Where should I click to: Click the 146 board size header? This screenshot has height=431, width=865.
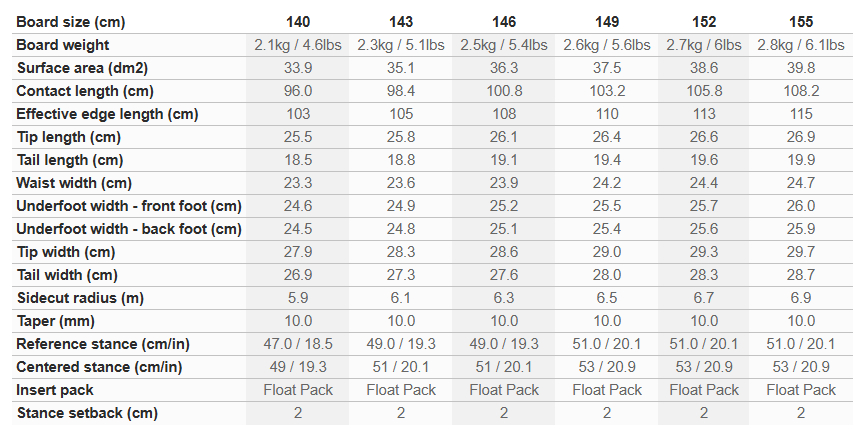tap(504, 21)
